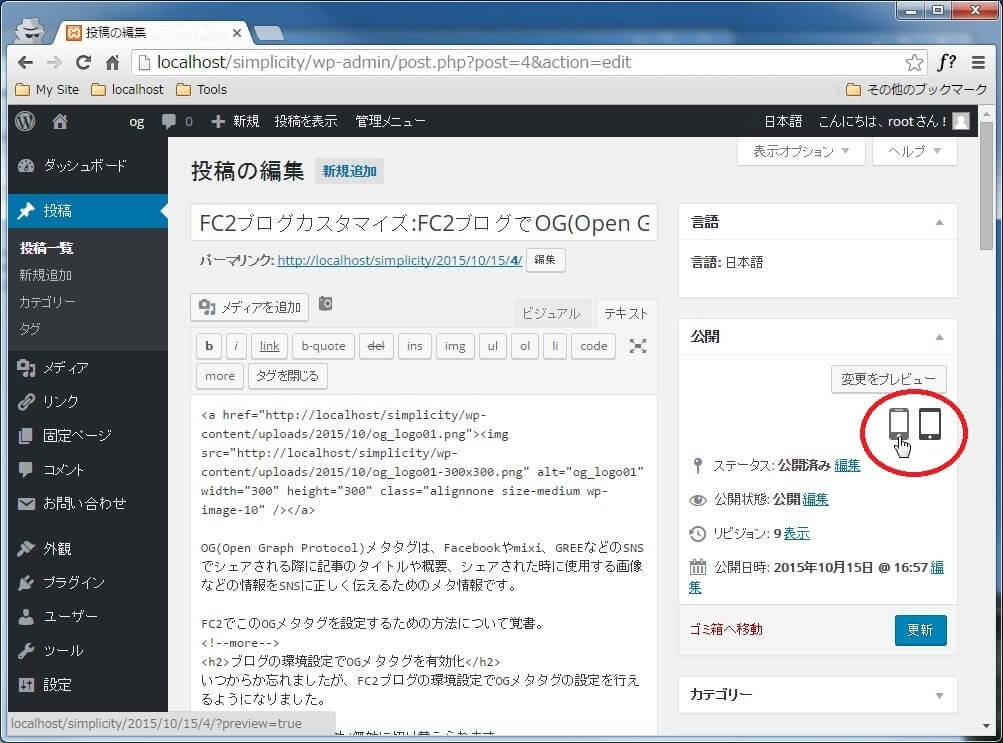Click the WordPress logo in admin bar
Image resolution: width=1003 pixels, height=743 pixels.
26,121
